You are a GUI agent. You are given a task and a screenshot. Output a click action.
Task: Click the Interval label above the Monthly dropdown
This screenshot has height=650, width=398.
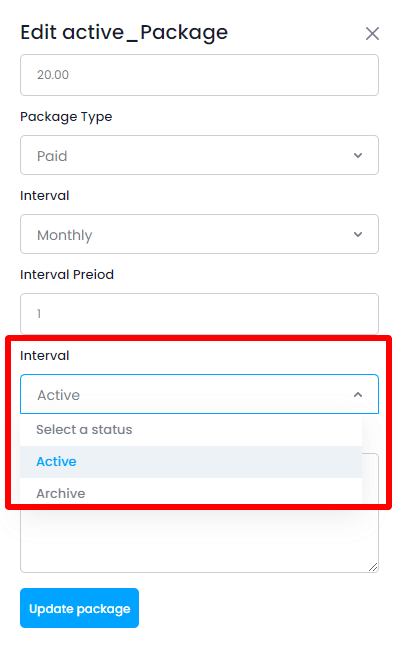[x=45, y=196]
